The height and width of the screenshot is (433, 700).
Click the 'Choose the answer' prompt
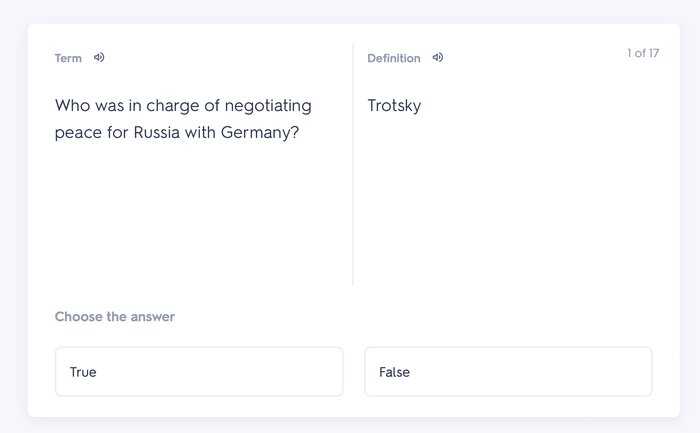(115, 316)
